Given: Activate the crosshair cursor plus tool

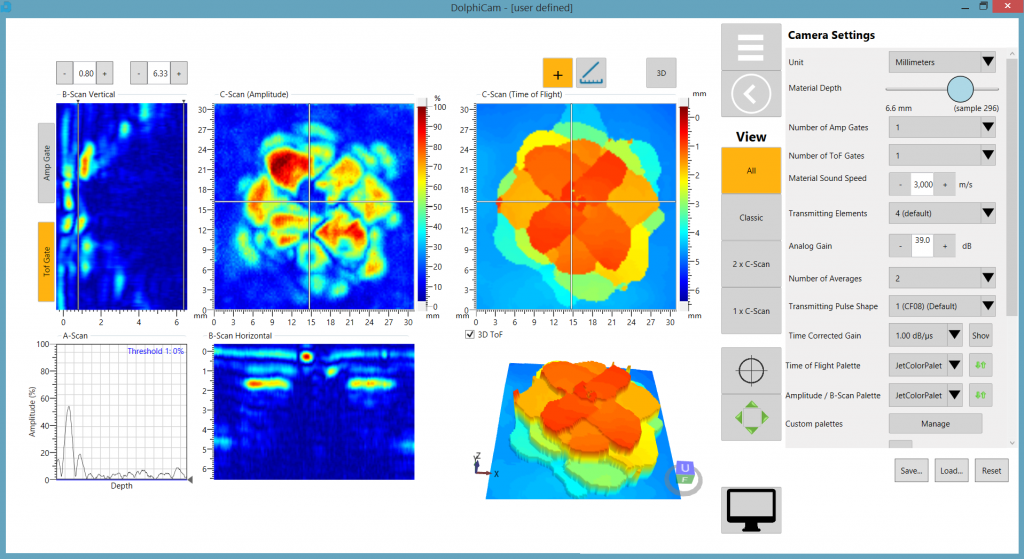Looking at the screenshot, I should tap(558, 73).
